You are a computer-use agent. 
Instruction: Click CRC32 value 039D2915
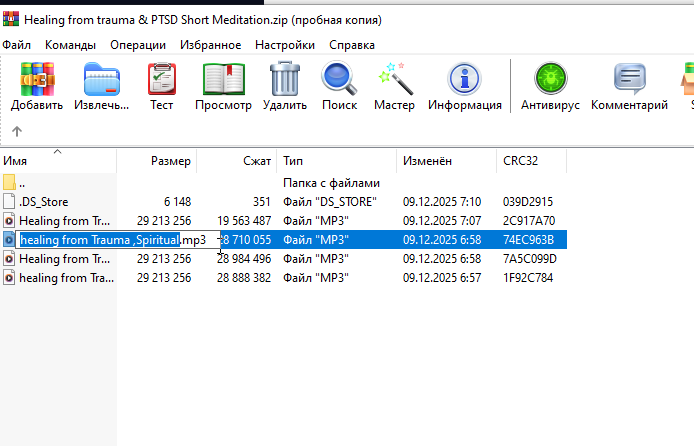pos(528,202)
